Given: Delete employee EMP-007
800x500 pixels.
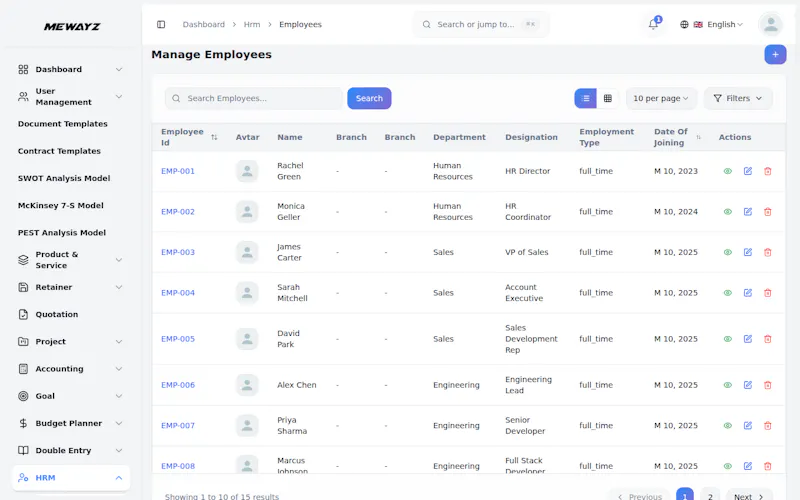Looking at the screenshot, I should click(767, 426).
